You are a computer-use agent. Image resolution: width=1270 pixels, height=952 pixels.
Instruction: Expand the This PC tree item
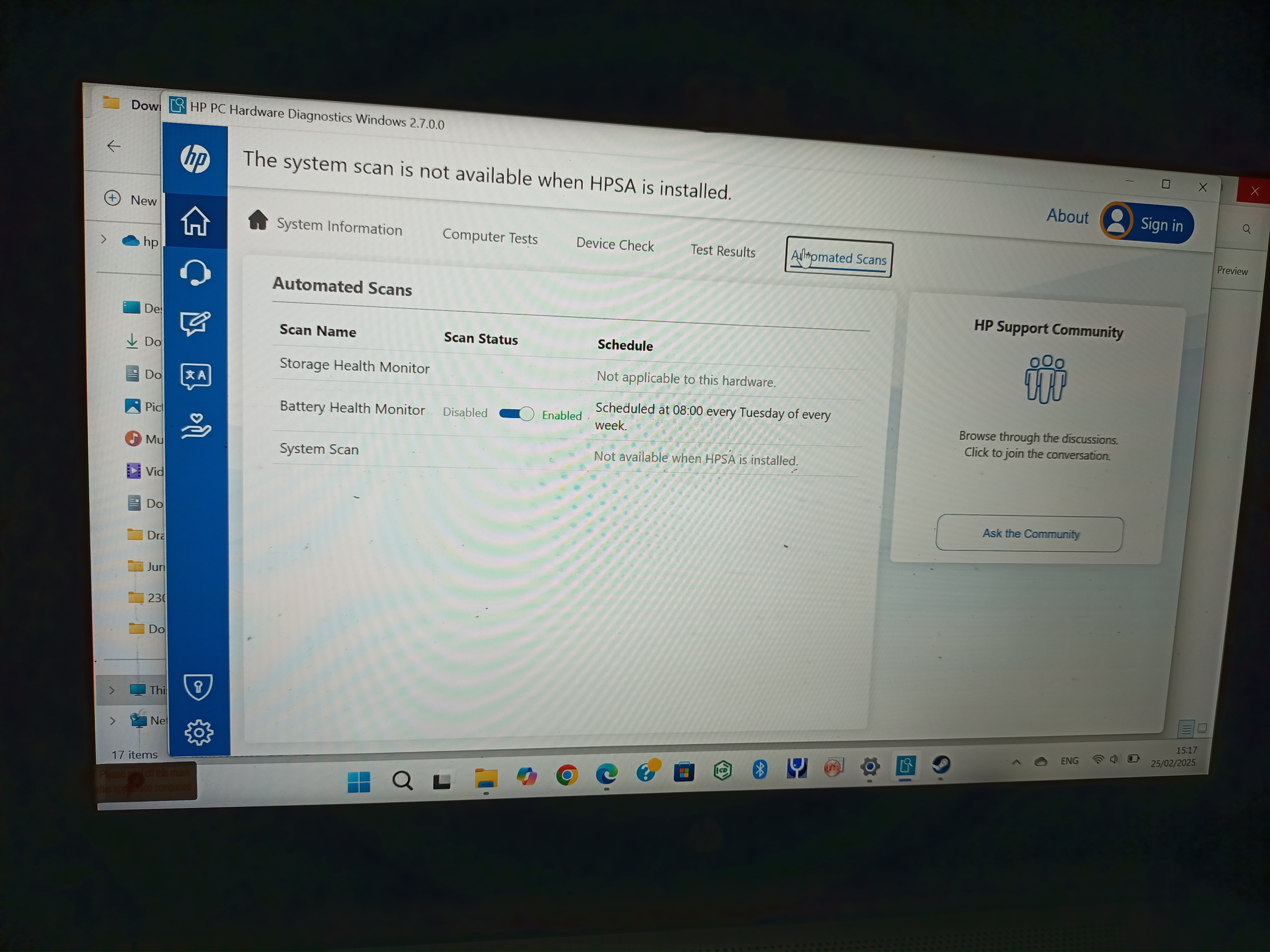click(x=112, y=690)
